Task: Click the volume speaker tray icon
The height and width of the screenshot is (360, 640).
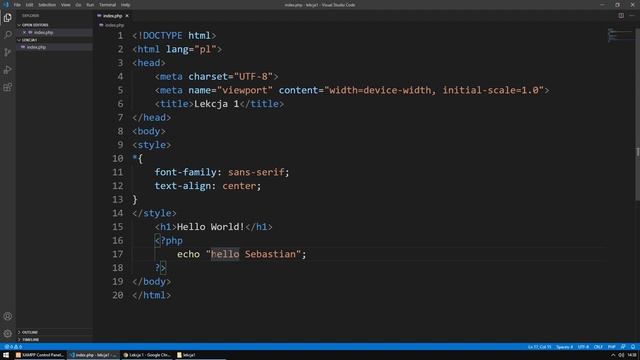Action: click(622, 355)
